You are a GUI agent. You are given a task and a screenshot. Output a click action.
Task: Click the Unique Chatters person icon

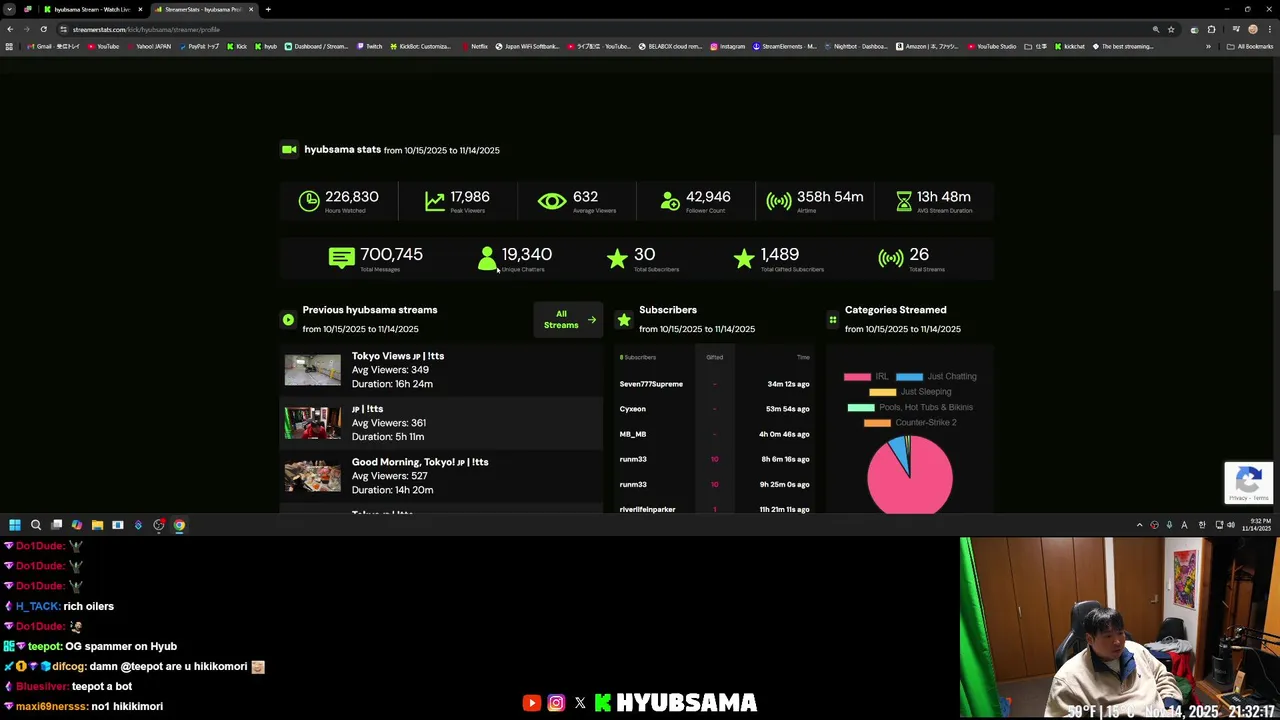coord(487,259)
